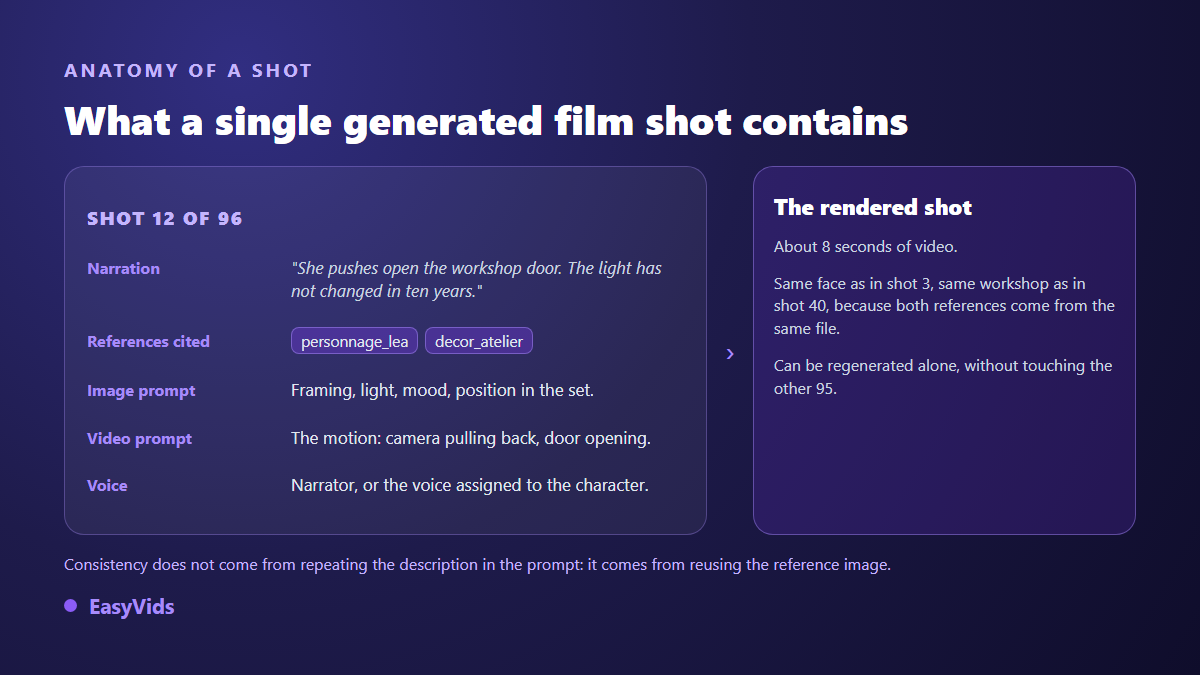This screenshot has height=675, width=1200.
Task: Click the 'ANATOMY OF A SHOT' heading label
Action: coord(188,71)
